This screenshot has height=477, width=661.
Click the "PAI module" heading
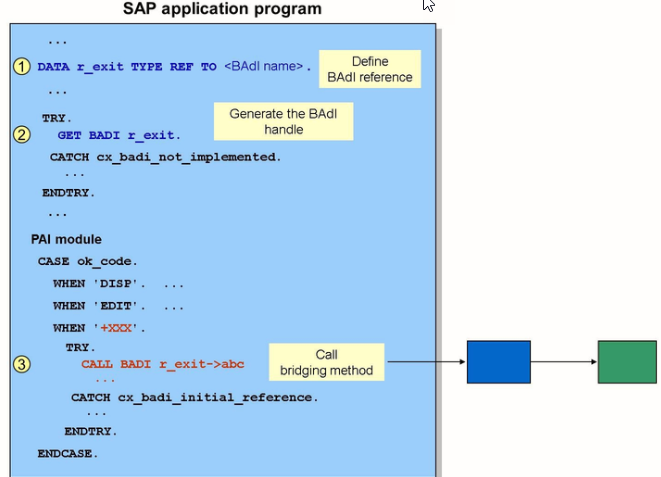[66, 240]
